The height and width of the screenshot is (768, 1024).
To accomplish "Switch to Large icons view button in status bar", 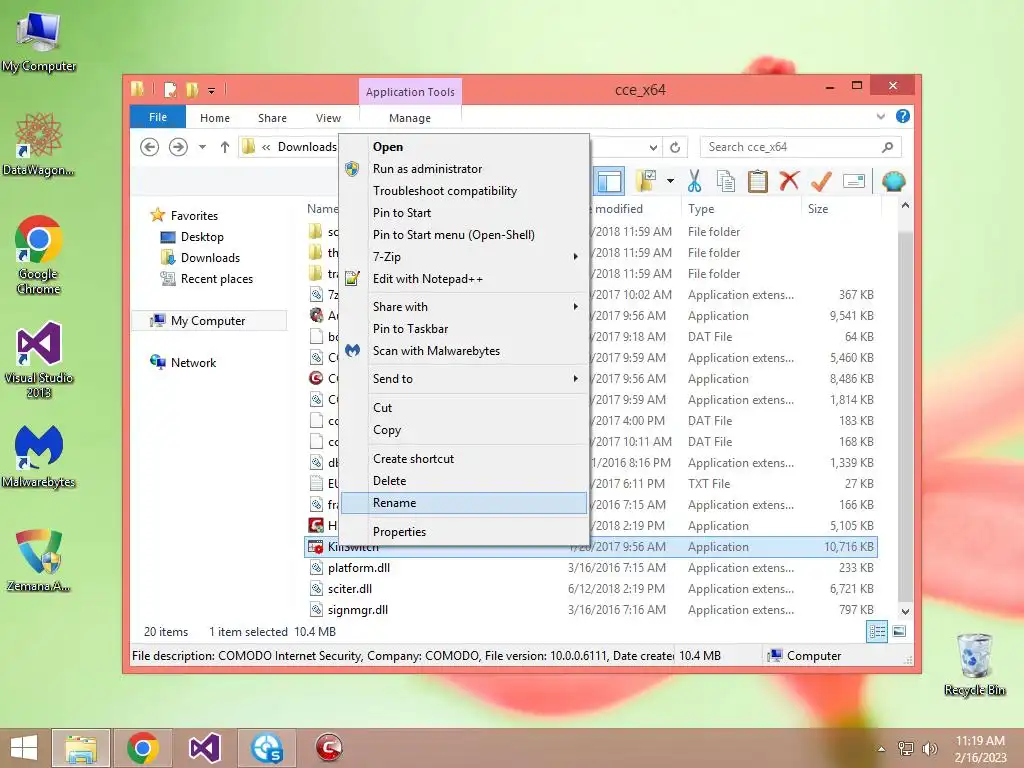I will point(899,632).
